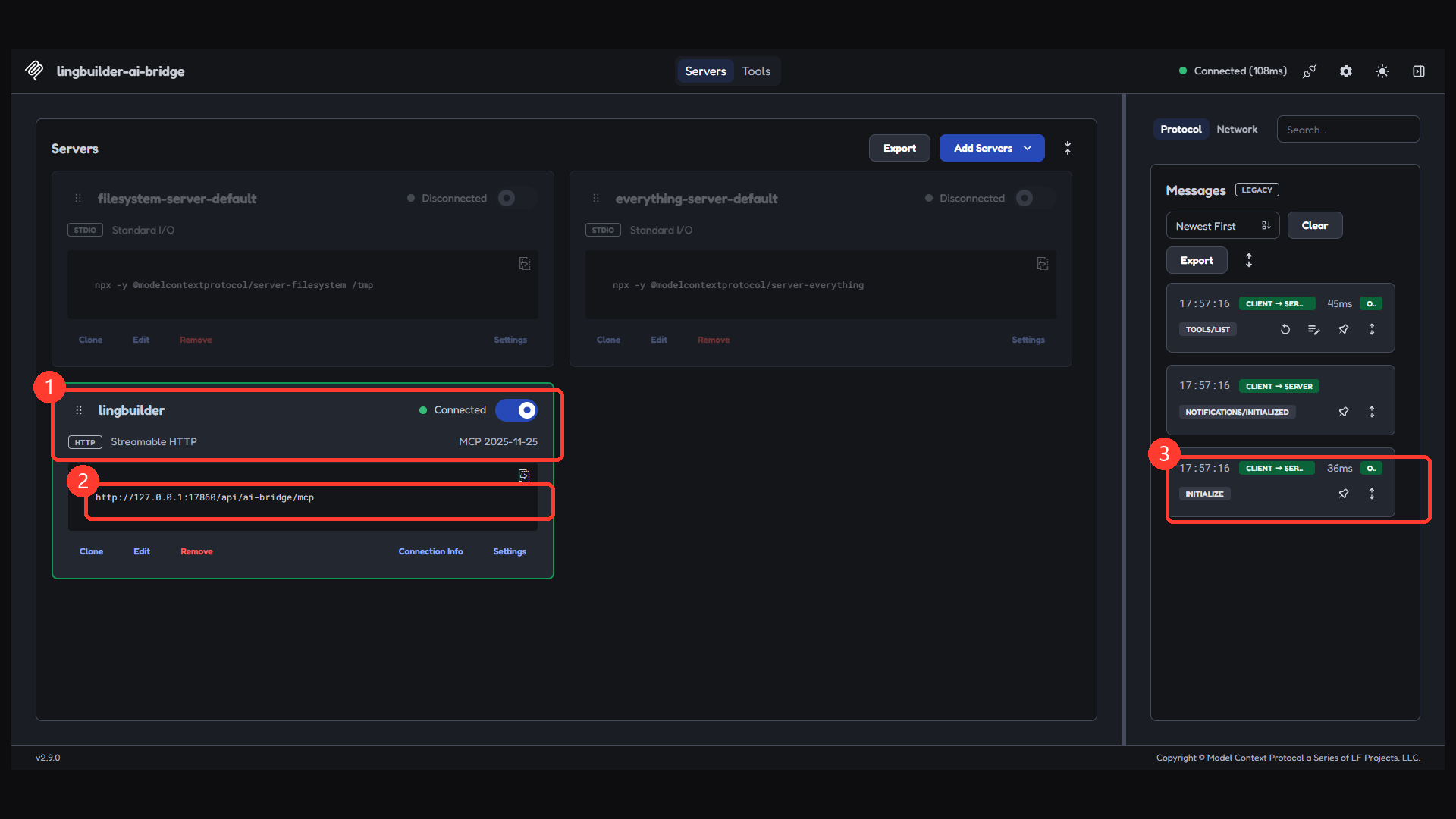
Task: Expand the notifications/initialized message
Action: (1372, 412)
